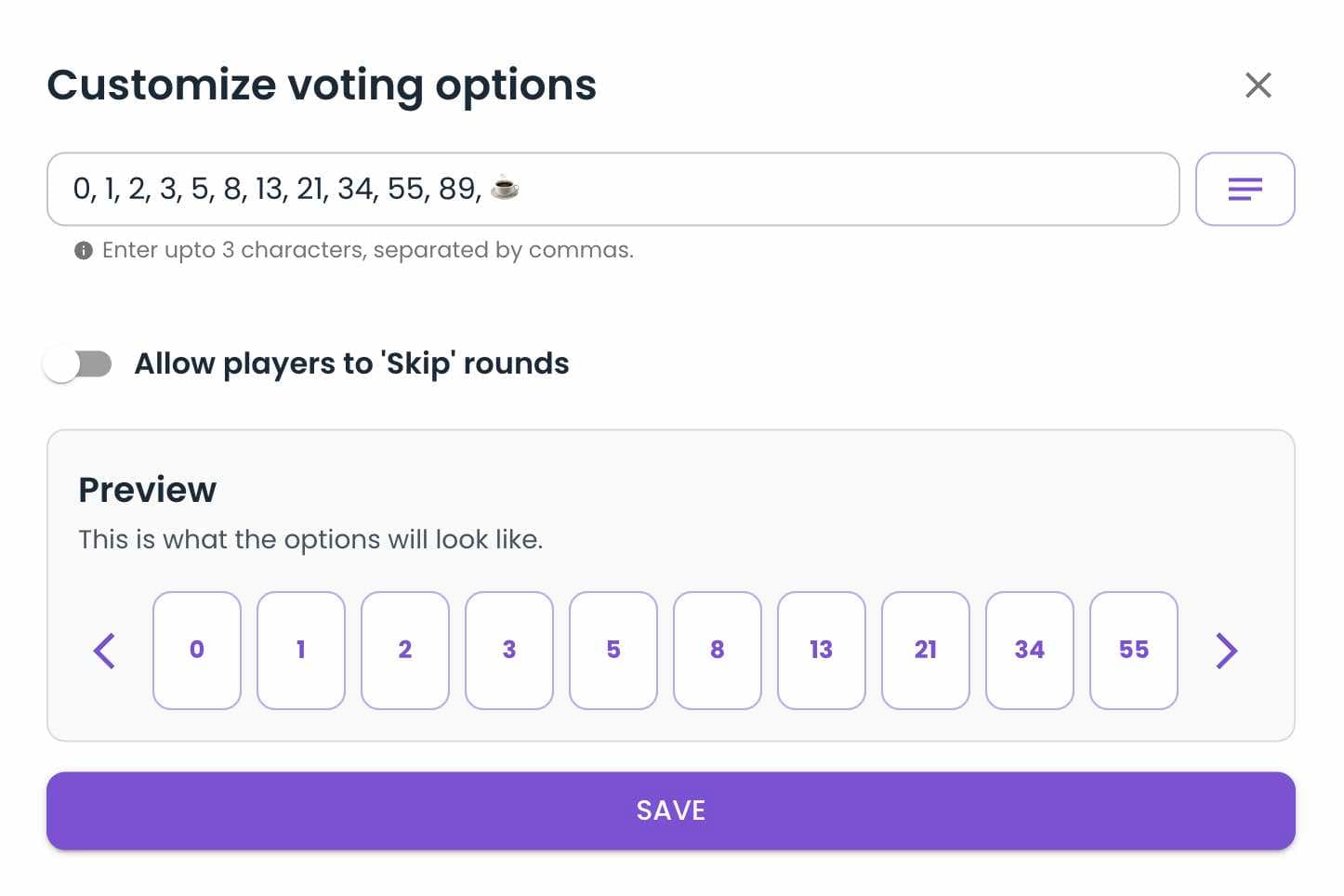Select the preview card labeled 13

click(822, 651)
